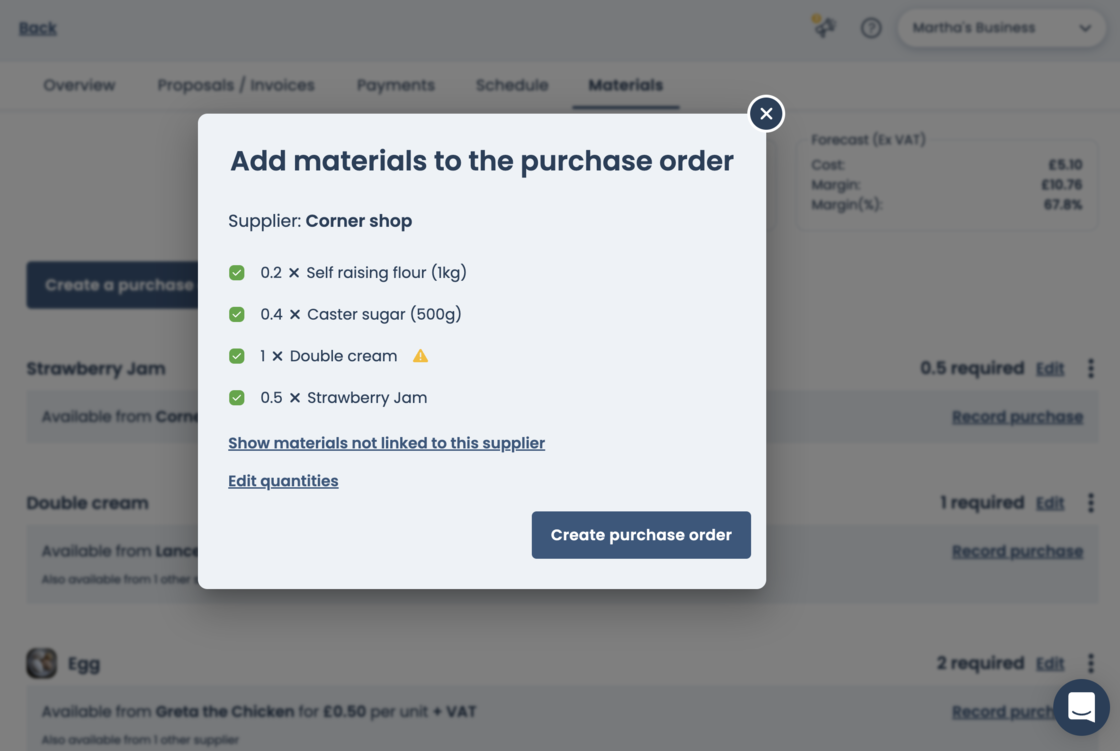Open the Proposals / Invoices tab
Viewport: 1120px width, 751px height.
pos(236,85)
